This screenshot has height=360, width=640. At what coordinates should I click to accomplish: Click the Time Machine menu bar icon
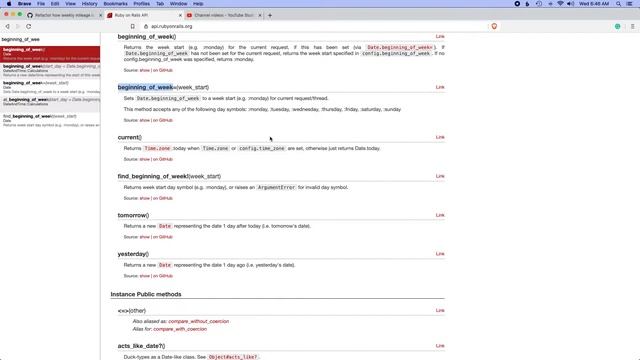coord(539,4)
